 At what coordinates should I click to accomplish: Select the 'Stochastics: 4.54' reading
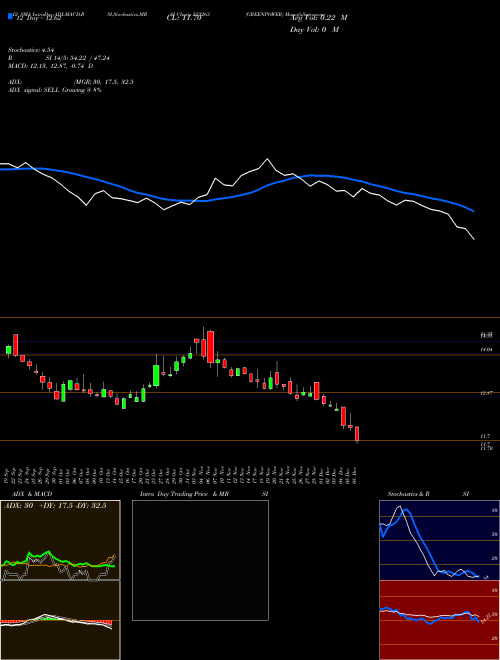pyautogui.click(x=32, y=50)
